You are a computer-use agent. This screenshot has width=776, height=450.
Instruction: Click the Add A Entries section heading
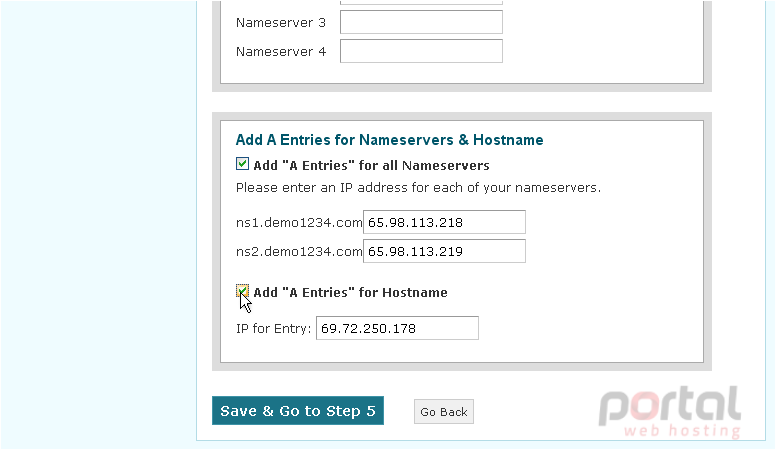389,140
